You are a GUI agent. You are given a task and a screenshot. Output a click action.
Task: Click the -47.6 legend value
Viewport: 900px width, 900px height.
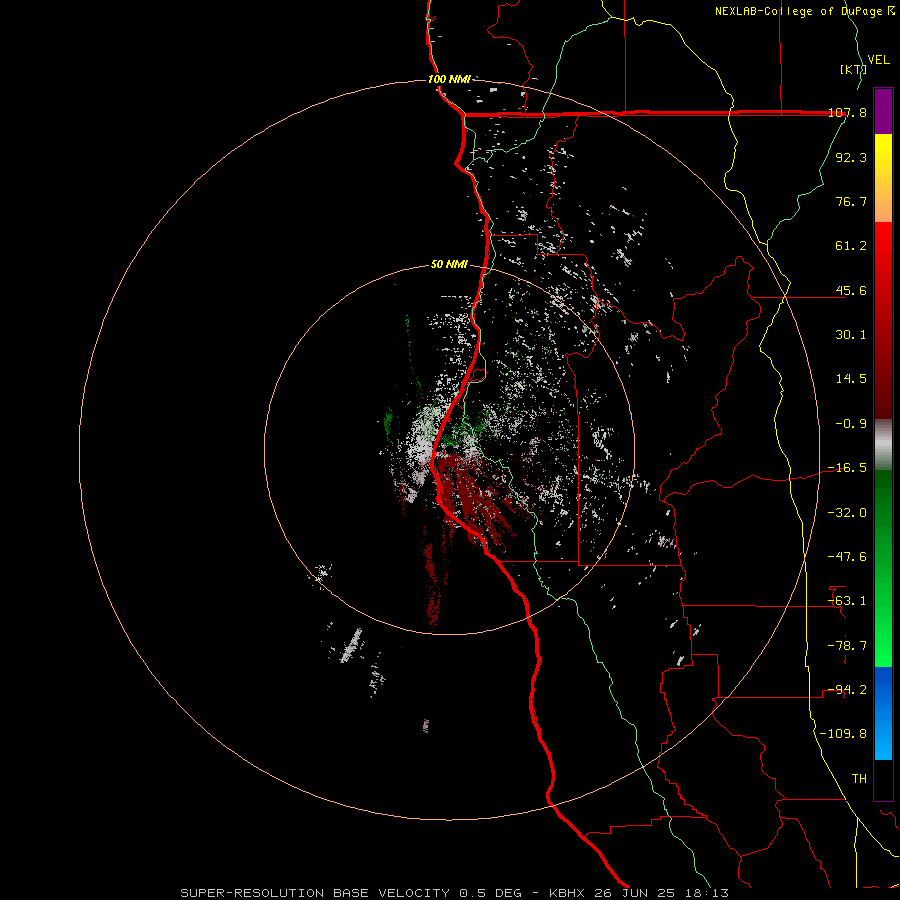click(847, 557)
